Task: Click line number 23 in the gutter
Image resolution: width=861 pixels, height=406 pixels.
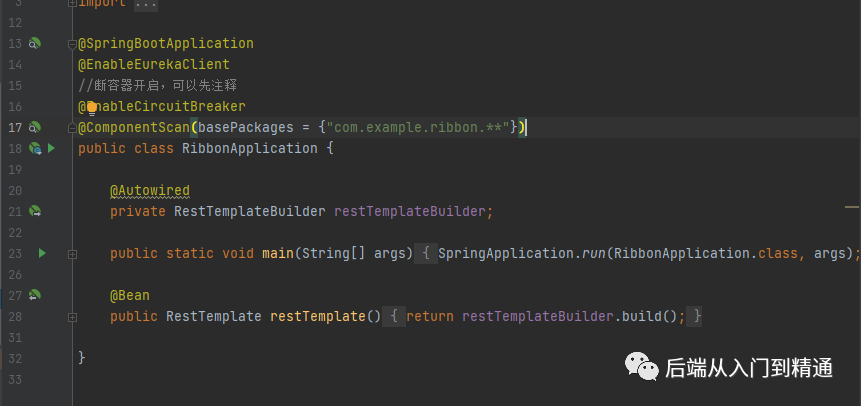Action: (x=15, y=253)
